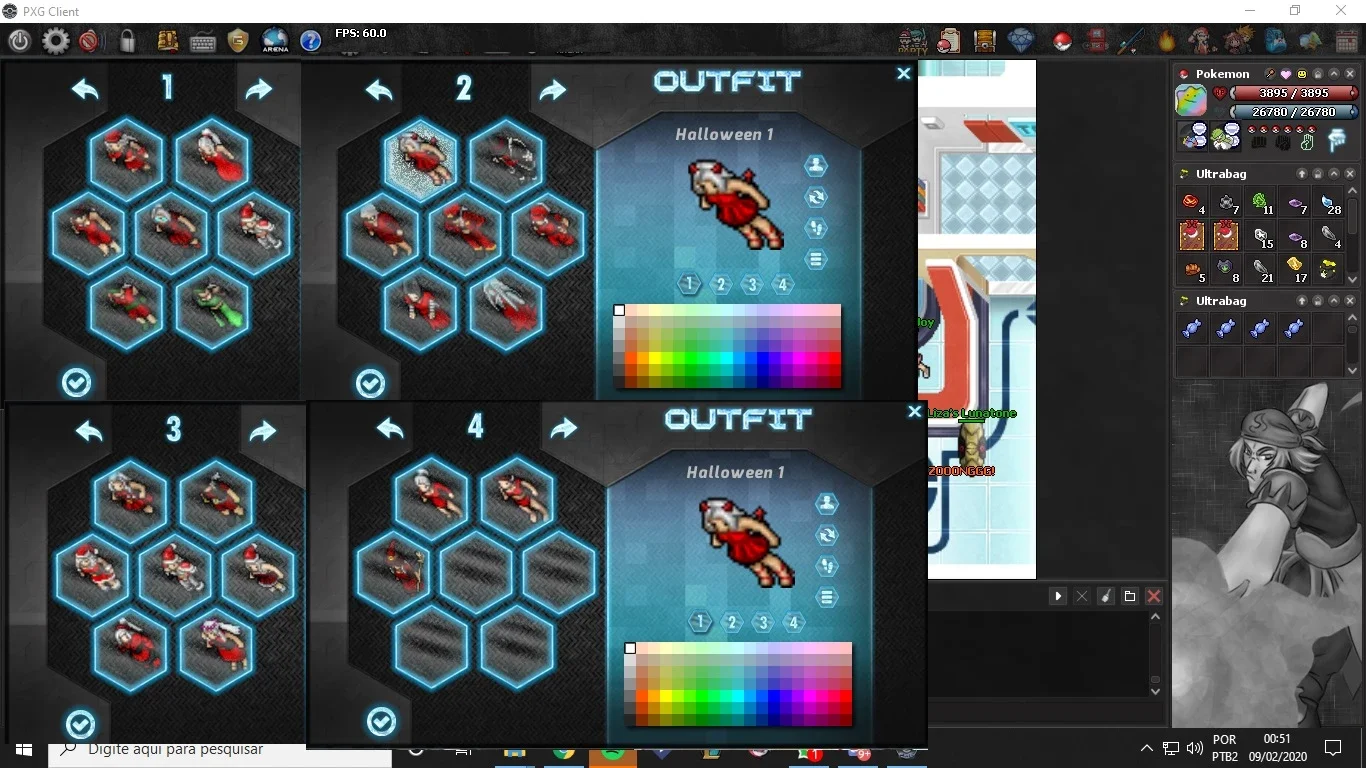Go to next page beside number 4
Screen dimensions: 1366x768
pos(564,428)
